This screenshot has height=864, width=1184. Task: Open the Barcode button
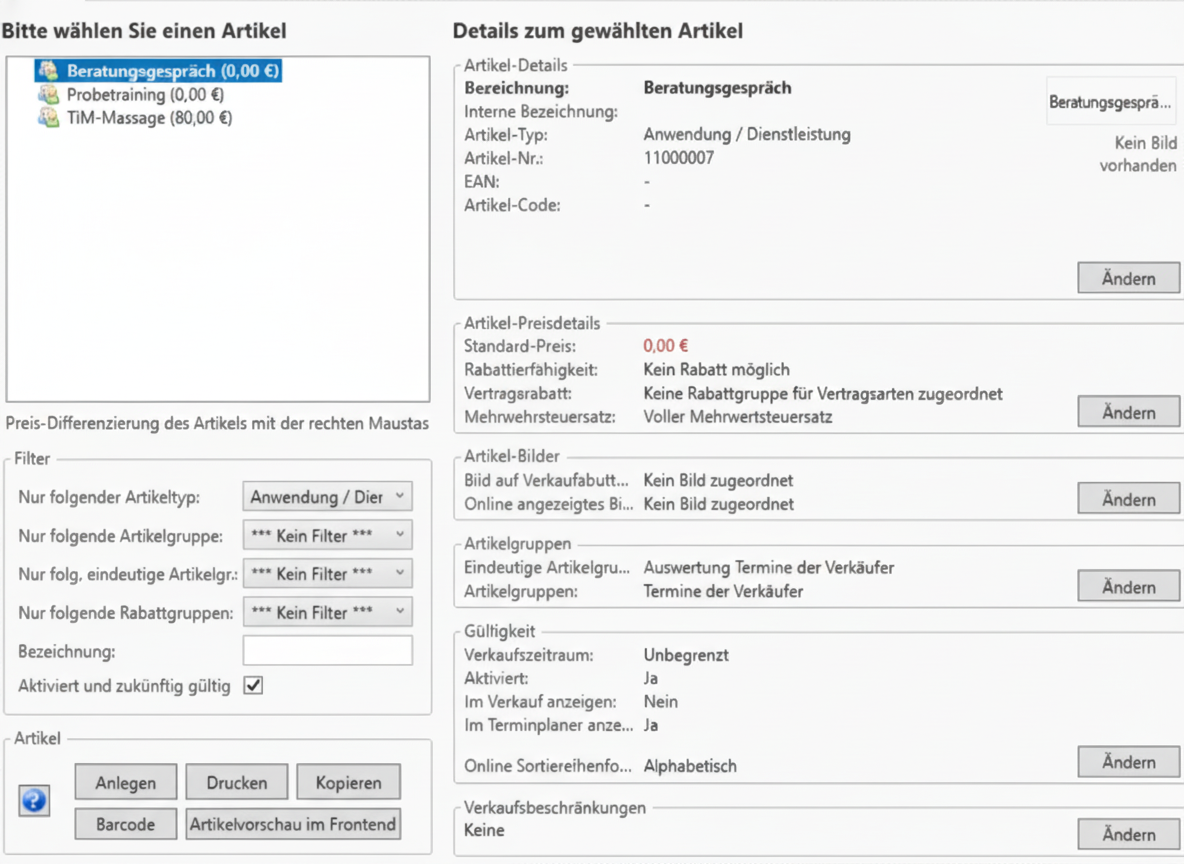126,825
